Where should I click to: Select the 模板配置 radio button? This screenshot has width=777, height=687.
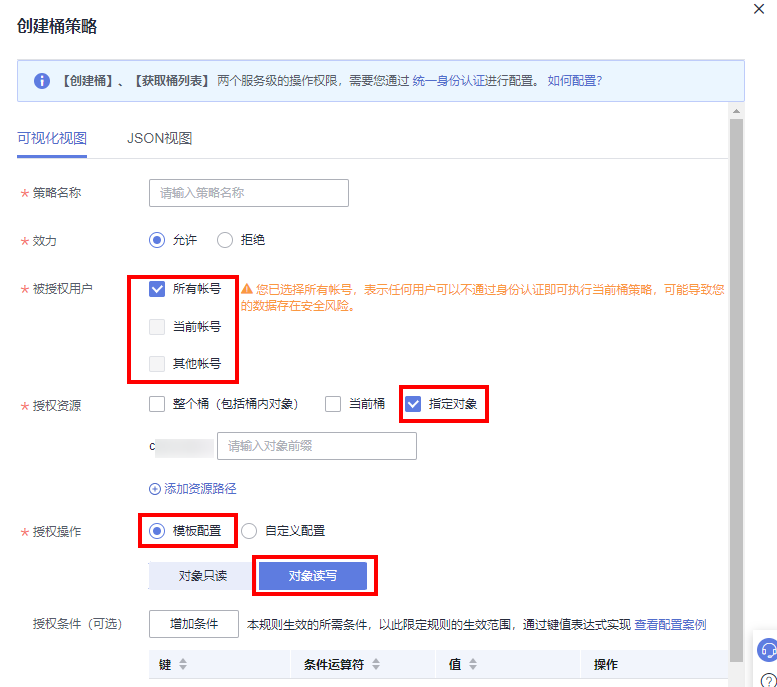[157, 531]
